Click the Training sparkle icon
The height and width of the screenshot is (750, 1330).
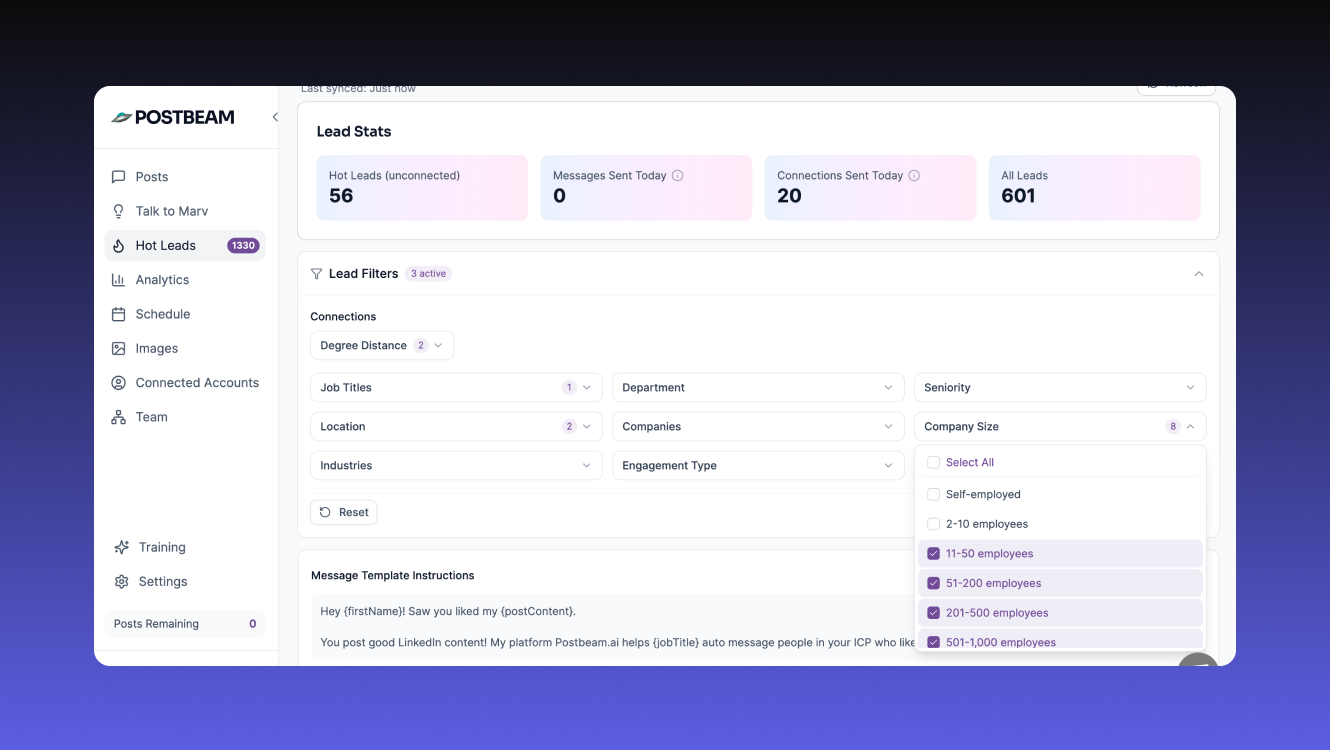[x=122, y=547]
